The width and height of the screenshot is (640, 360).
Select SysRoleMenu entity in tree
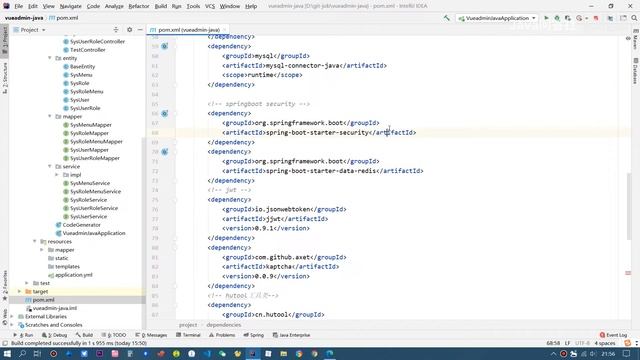click(83, 91)
